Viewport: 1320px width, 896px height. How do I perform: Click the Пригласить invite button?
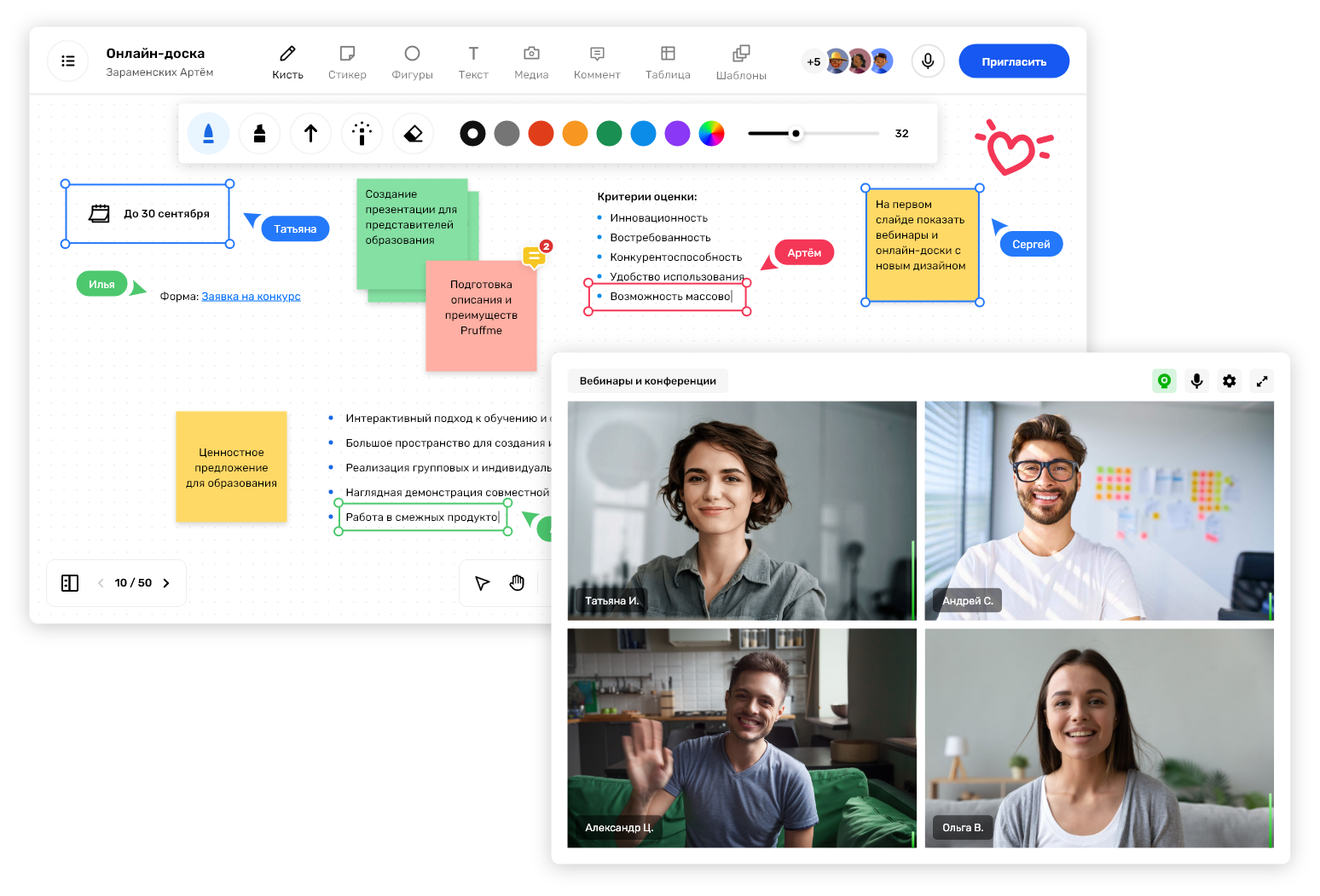tap(1014, 61)
